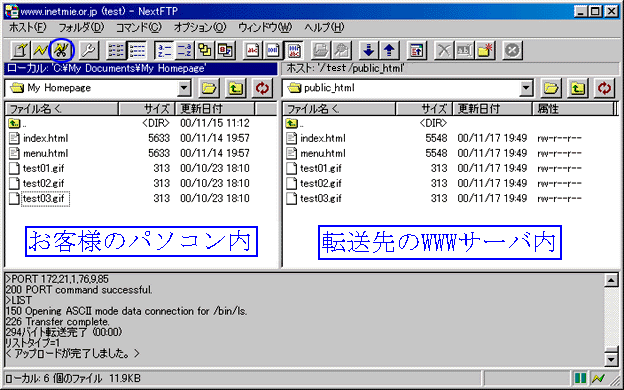Viewport: 624px width, 390px height.
Task: Select host menu.html file
Action: tap(316, 154)
